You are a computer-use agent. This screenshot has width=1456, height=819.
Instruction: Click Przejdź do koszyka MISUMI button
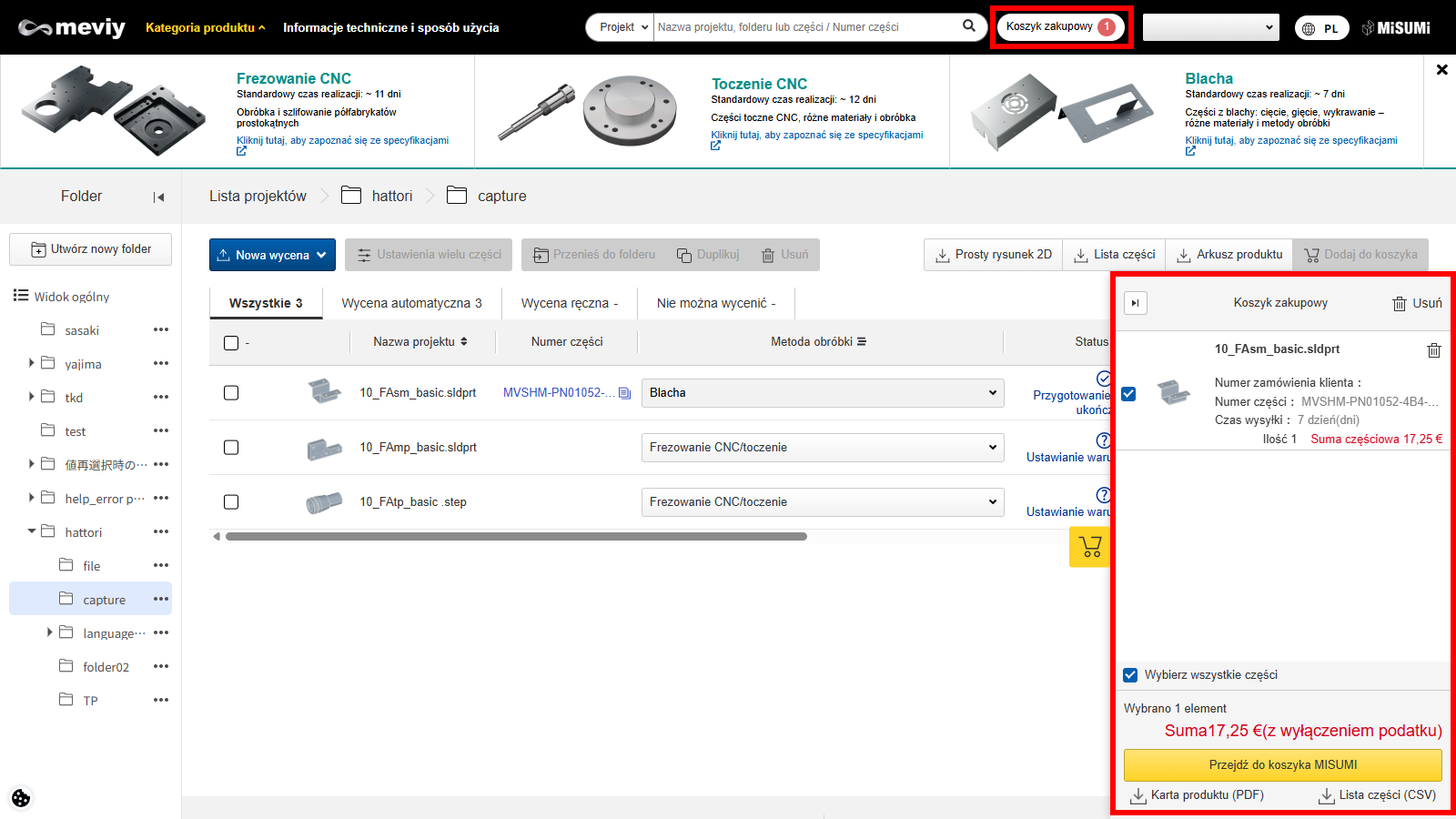(x=1282, y=765)
